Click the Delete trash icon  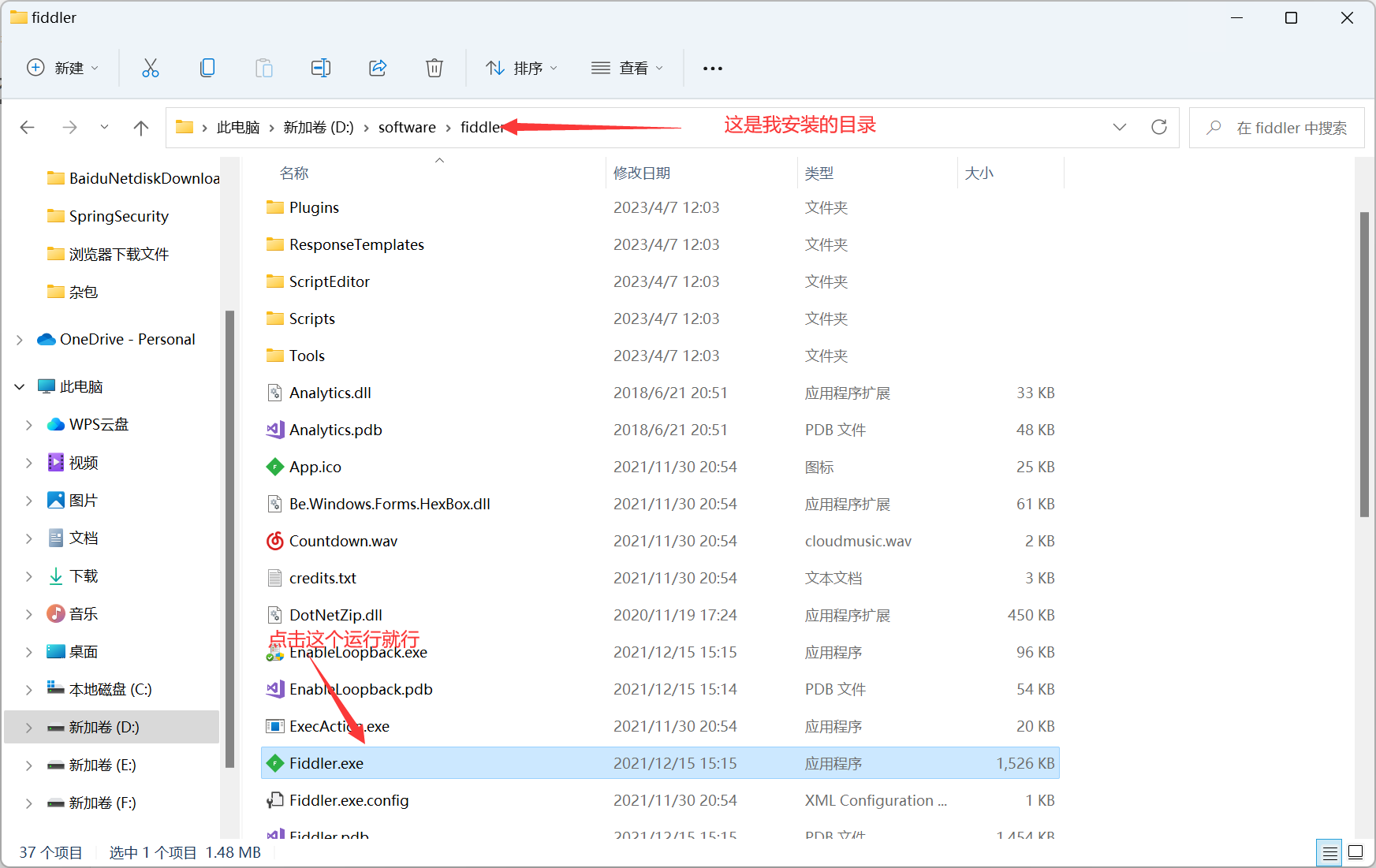[434, 68]
